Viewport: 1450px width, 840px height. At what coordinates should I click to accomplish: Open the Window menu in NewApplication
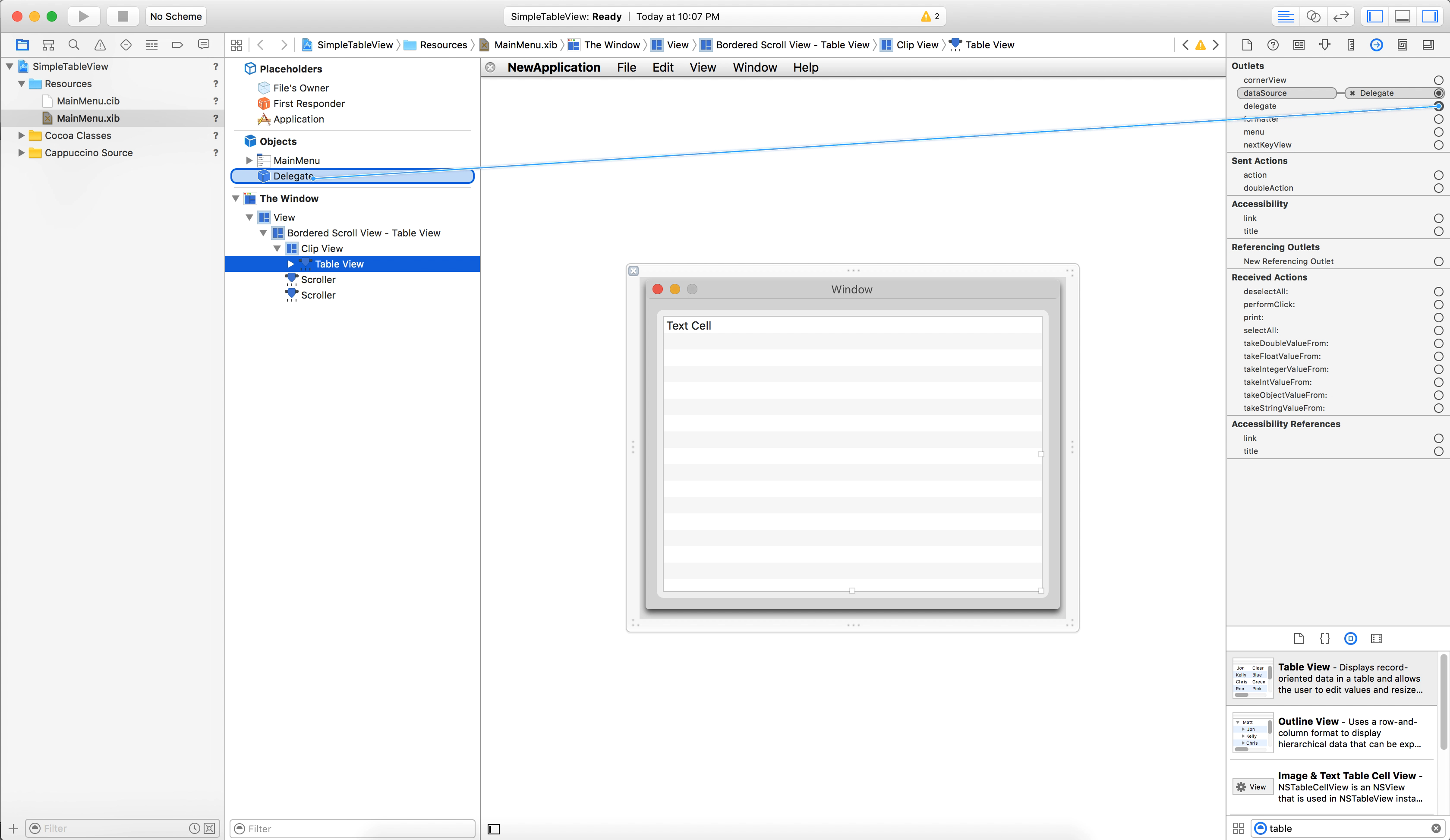click(754, 67)
